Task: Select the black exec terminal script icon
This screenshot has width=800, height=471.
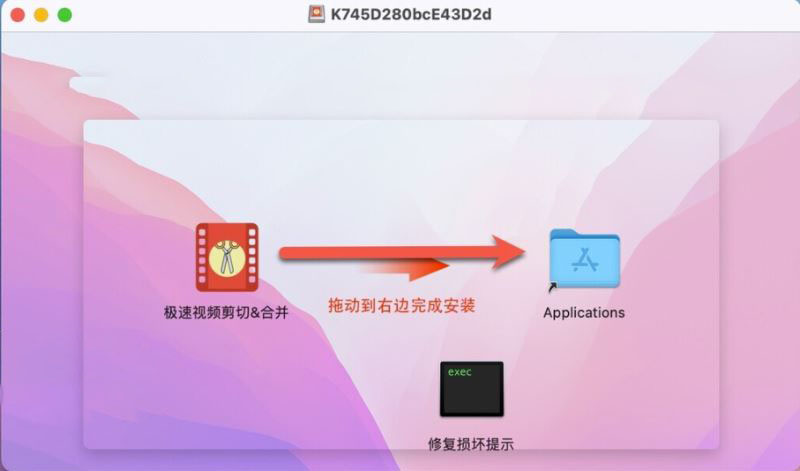Action: click(471, 389)
